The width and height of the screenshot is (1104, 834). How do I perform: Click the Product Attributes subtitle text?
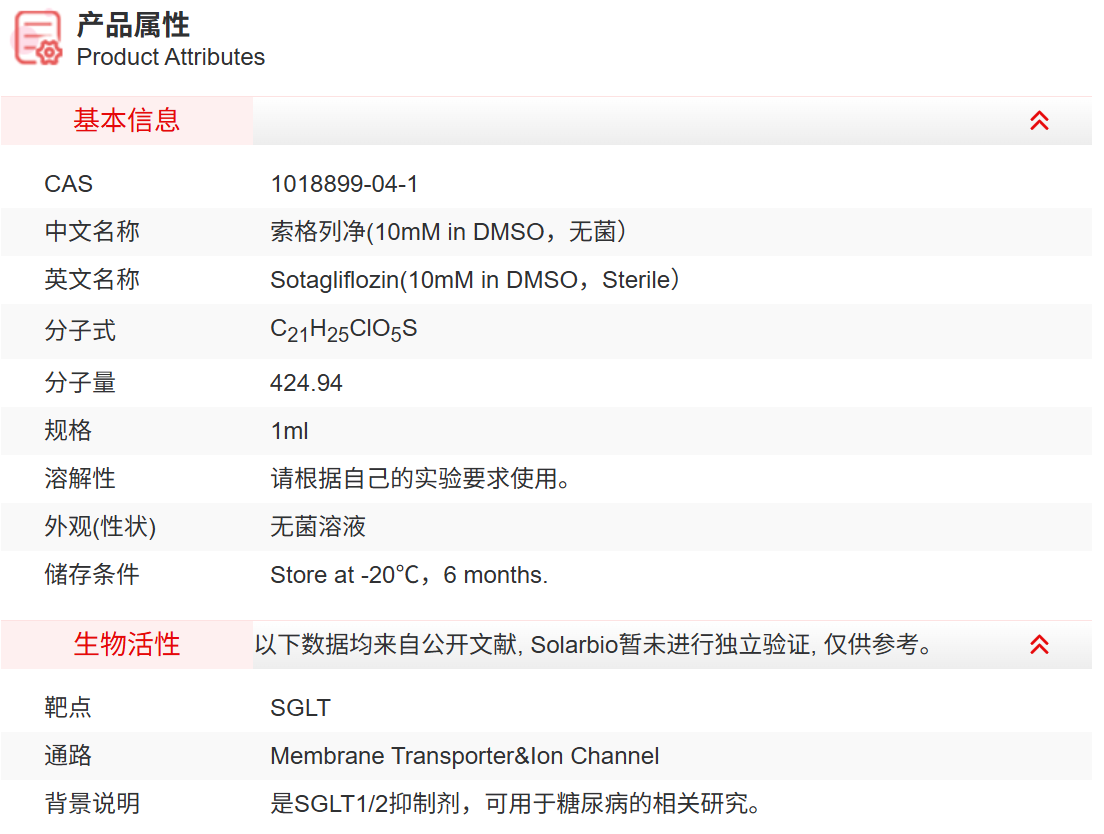170,58
